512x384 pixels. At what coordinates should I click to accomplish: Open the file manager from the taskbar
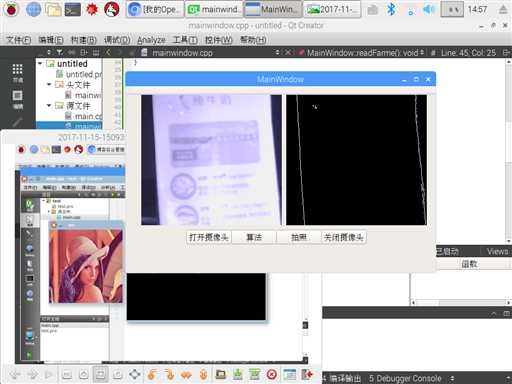53,10
